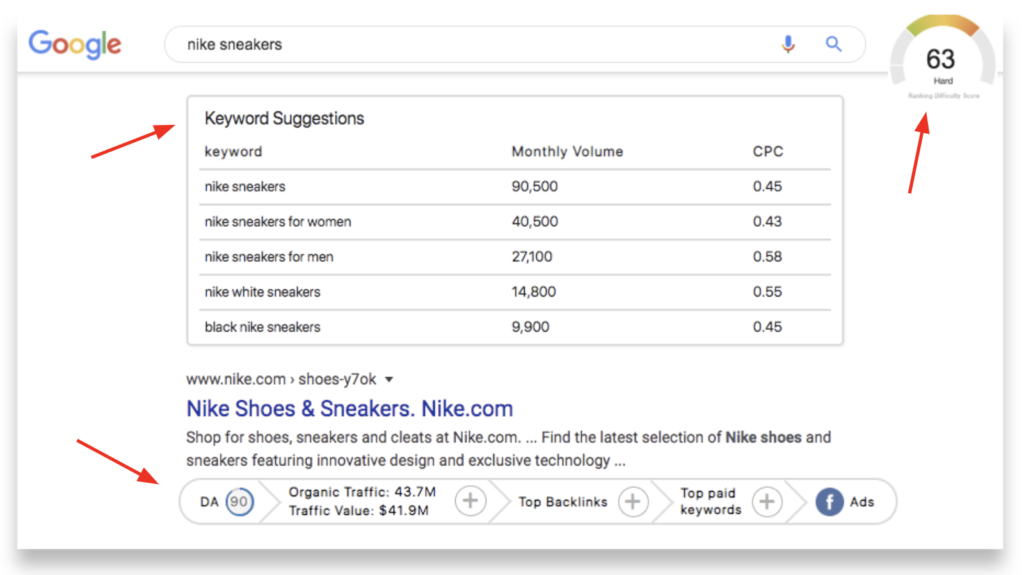Viewport: 1024px width, 575px height.
Task: Open Facebook Ads icon
Action: pos(829,502)
